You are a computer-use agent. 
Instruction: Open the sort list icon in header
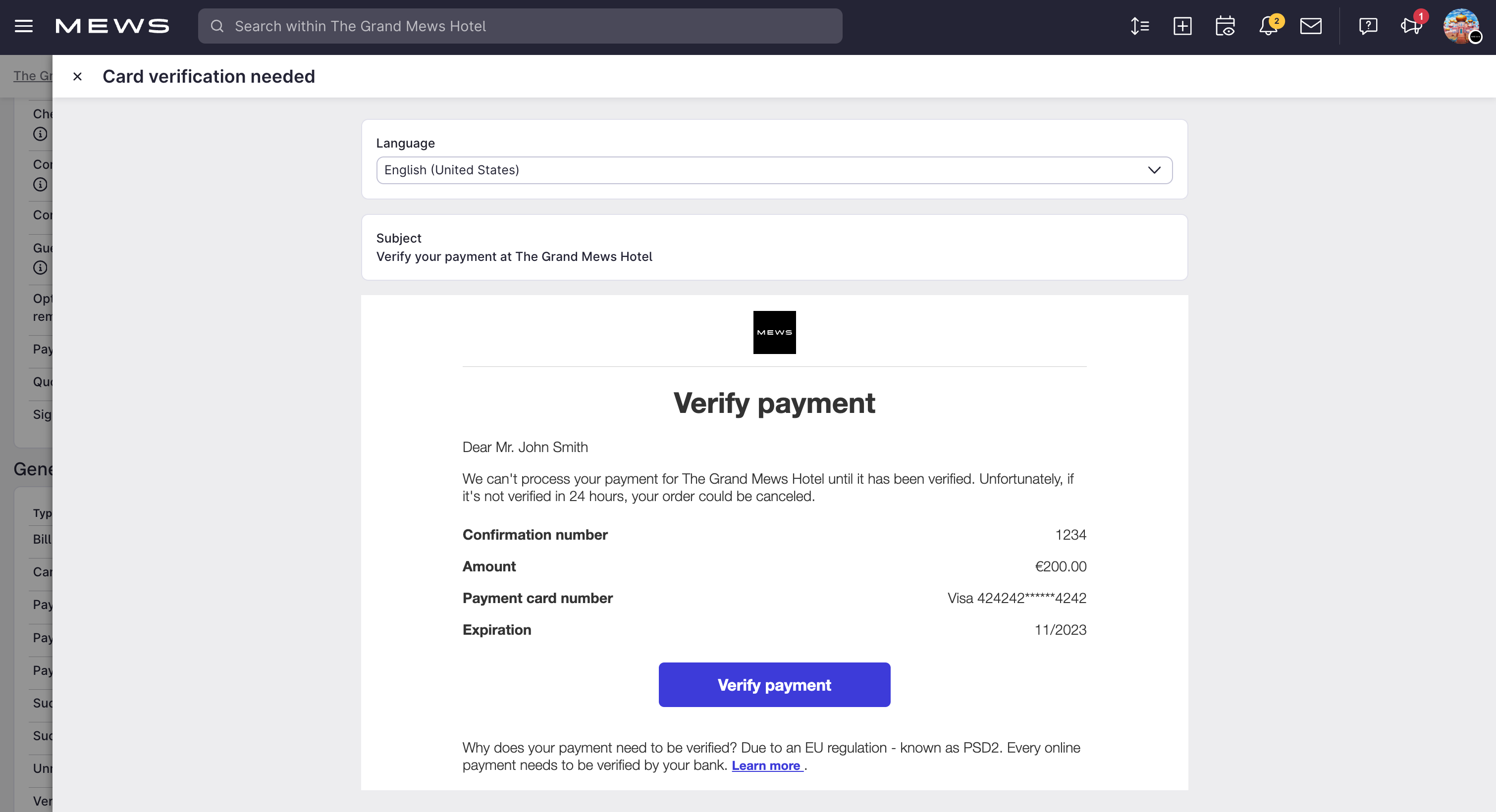(x=1139, y=26)
